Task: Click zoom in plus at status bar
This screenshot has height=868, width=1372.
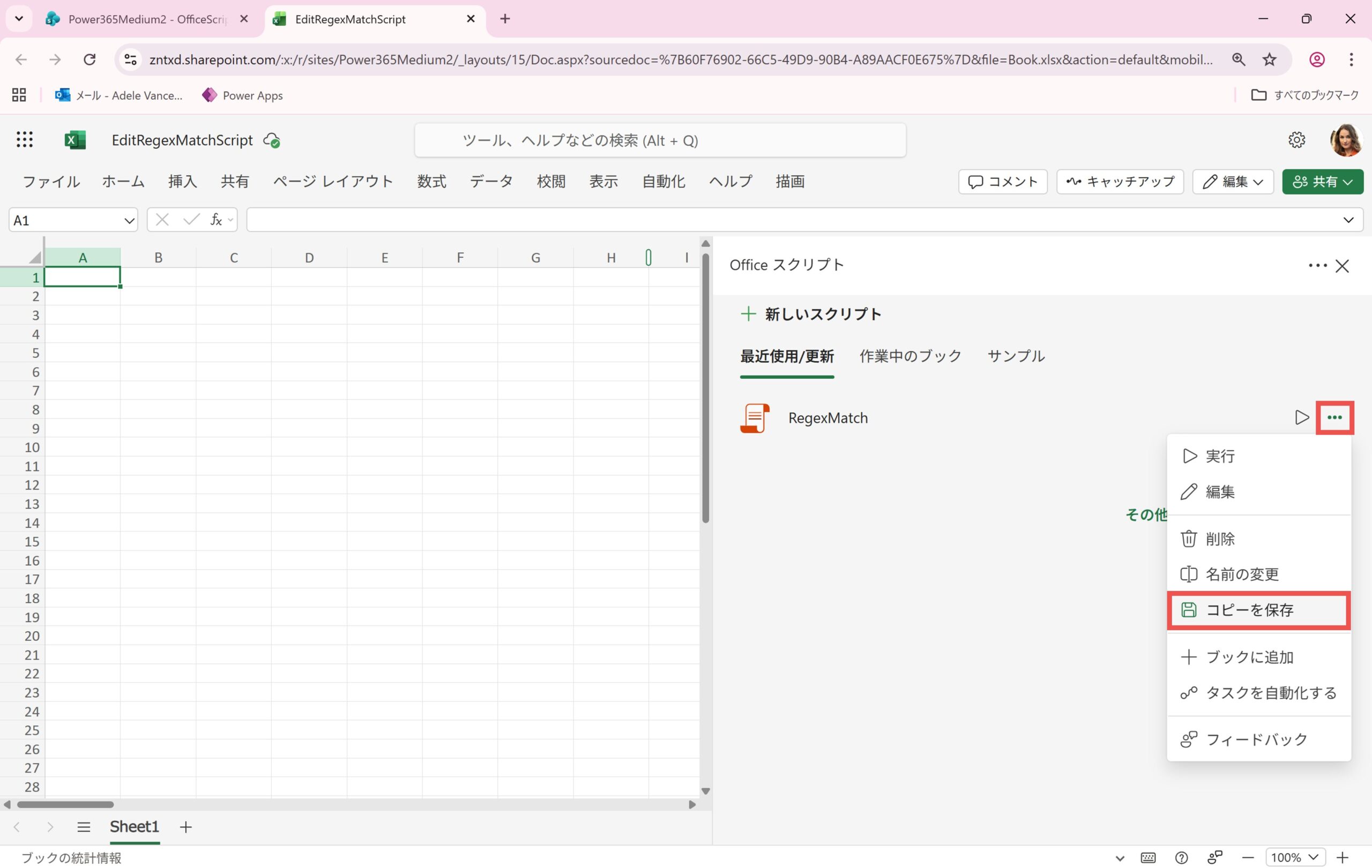Action: coord(1343,857)
